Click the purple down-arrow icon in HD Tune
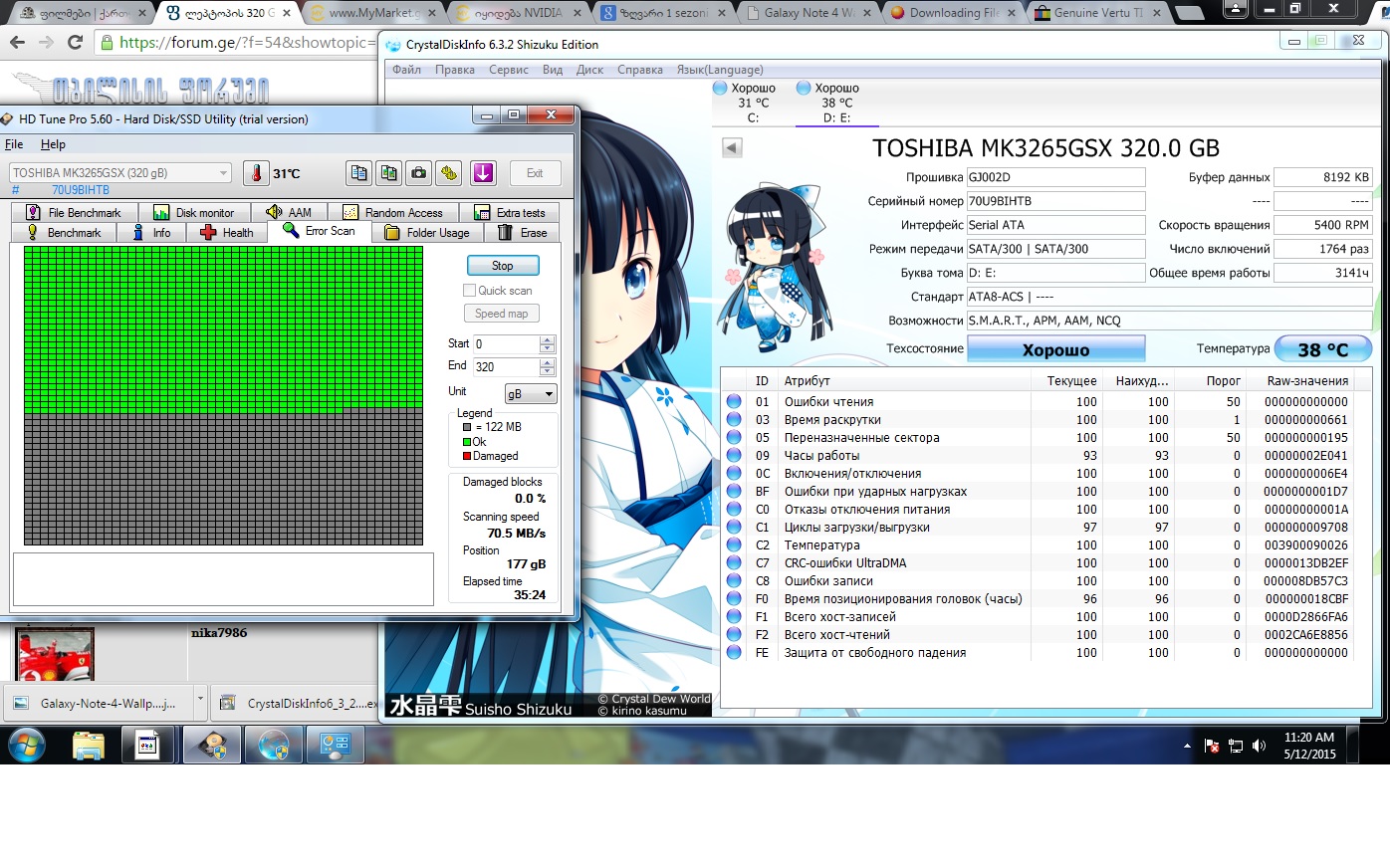Viewport: 1390px width, 868px height. 483,173
